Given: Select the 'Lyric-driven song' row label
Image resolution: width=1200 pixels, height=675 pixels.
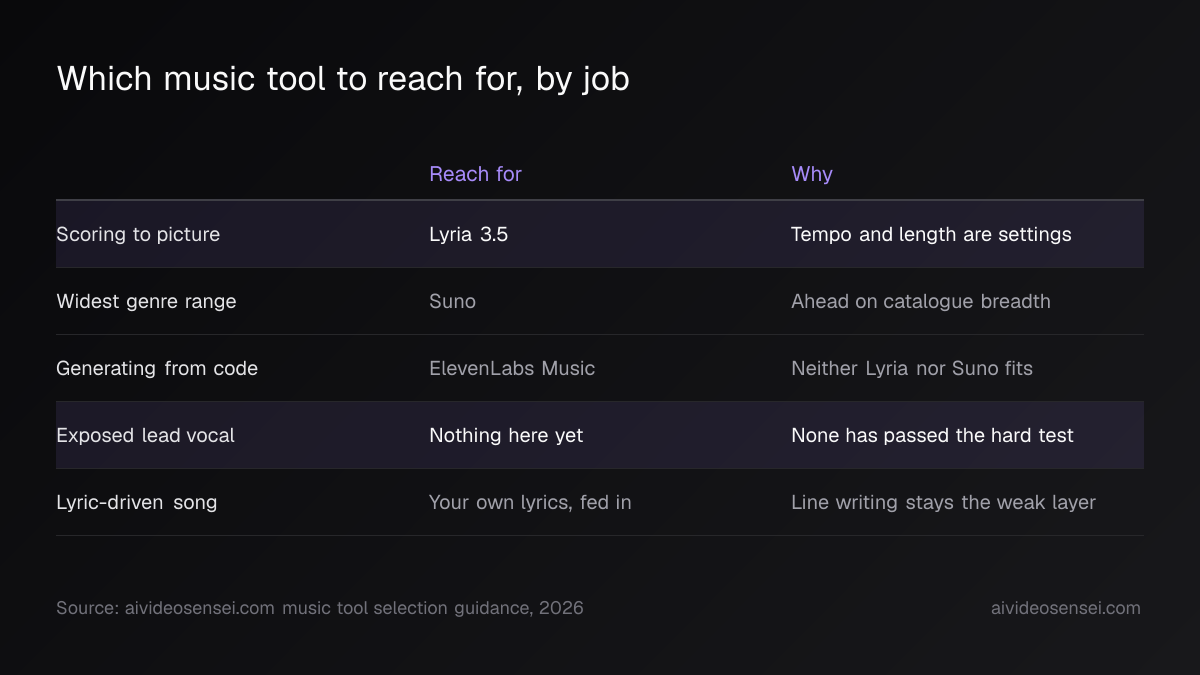Looking at the screenshot, I should 137,502.
